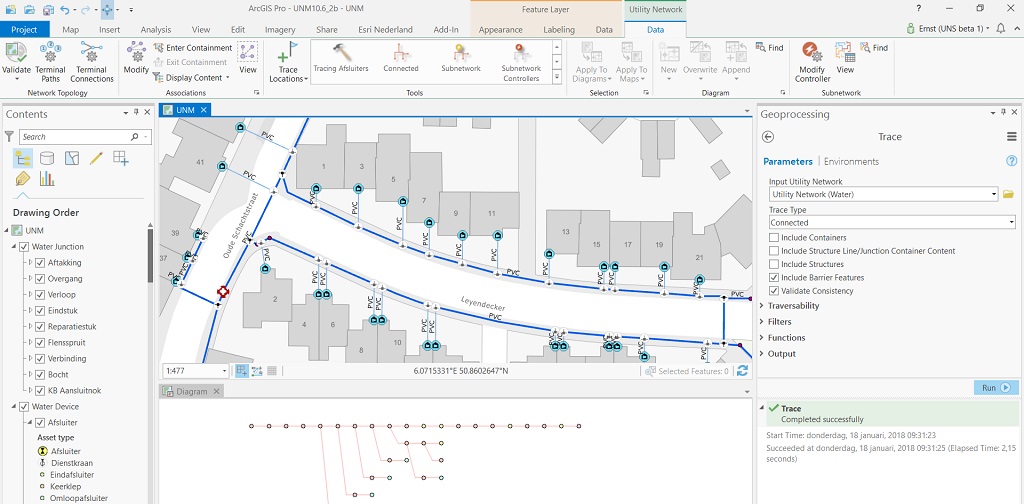The height and width of the screenshot is (504, 1024).
Task: Open the notifications bell icon
Action: click(1000, 29)
